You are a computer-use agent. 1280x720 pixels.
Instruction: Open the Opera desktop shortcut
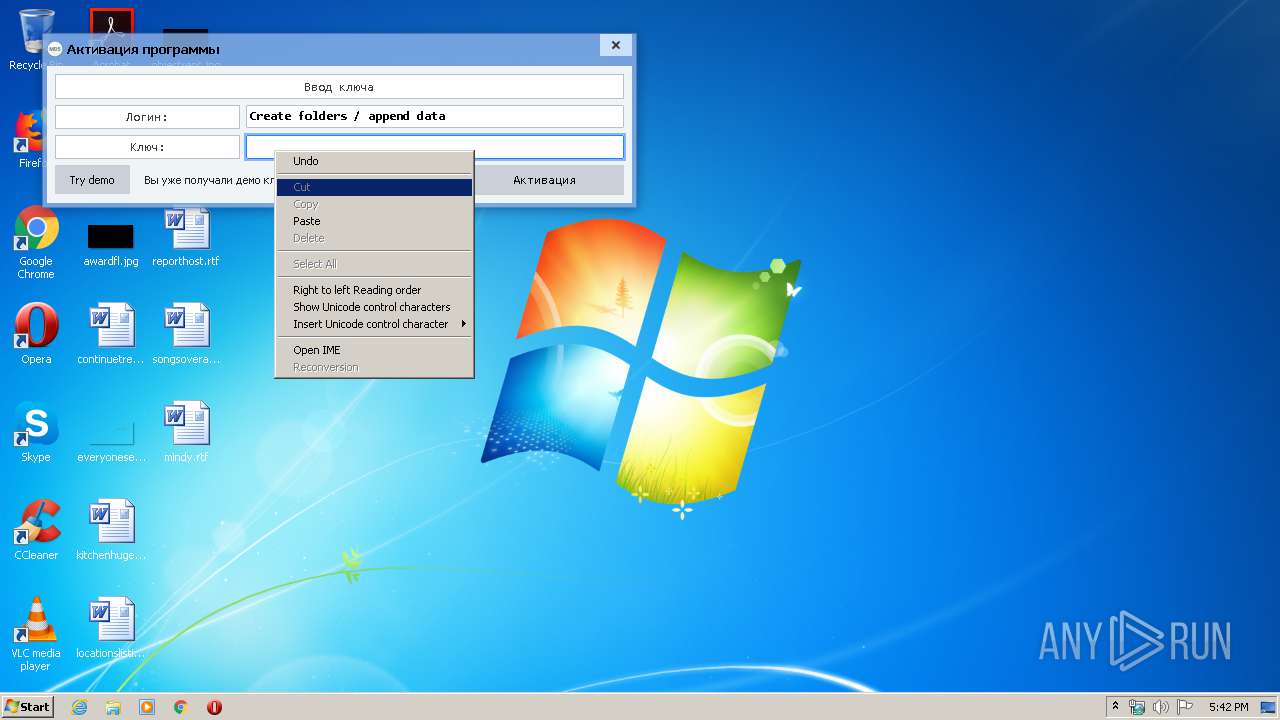36,334
